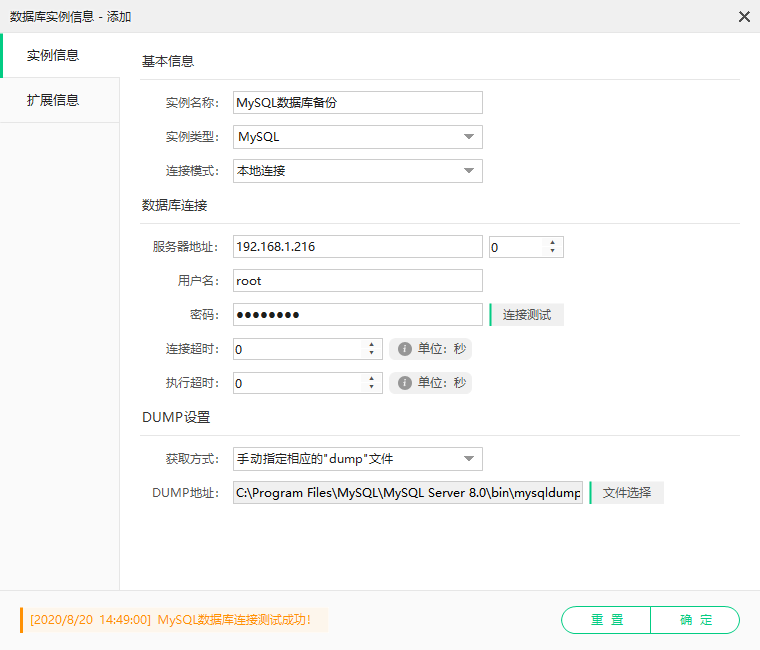This screenshot has width=760, height=650.
Task: Click the dialog title 数据库实例信息 - 添加
Action: [x=71, y=17]
